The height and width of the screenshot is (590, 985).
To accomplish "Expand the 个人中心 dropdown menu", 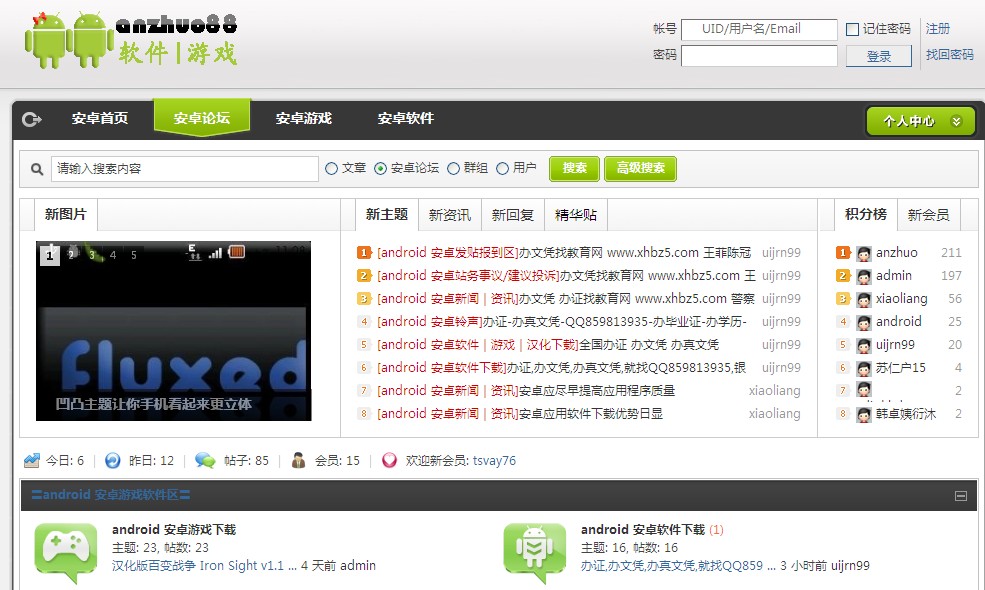I will click(x=920, y=121).
